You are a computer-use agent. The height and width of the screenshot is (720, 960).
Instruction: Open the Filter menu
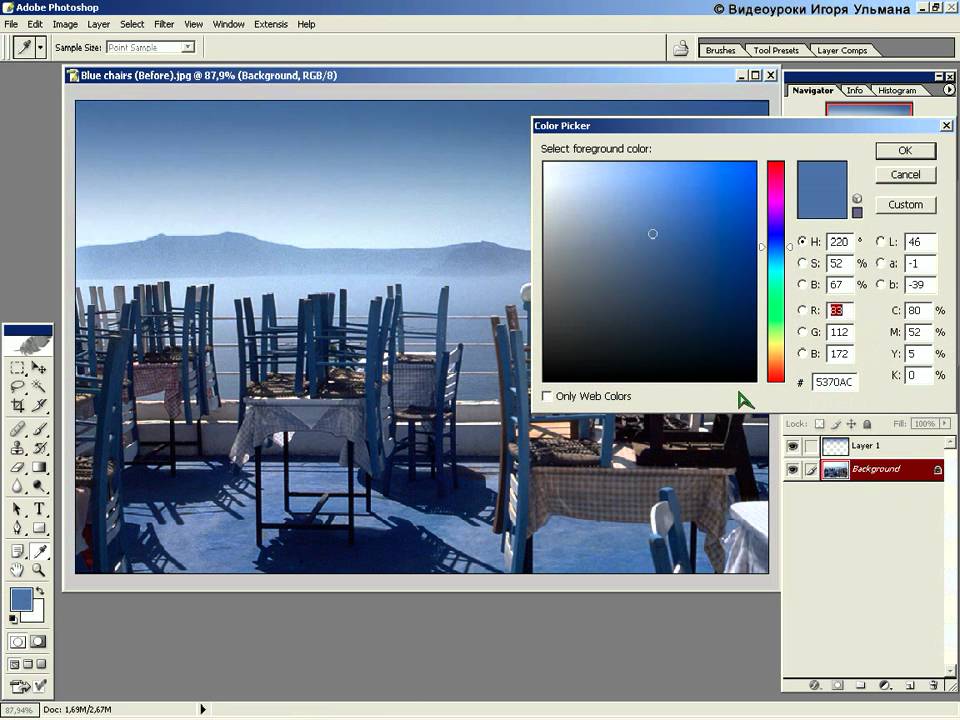(x=163, y=24)
